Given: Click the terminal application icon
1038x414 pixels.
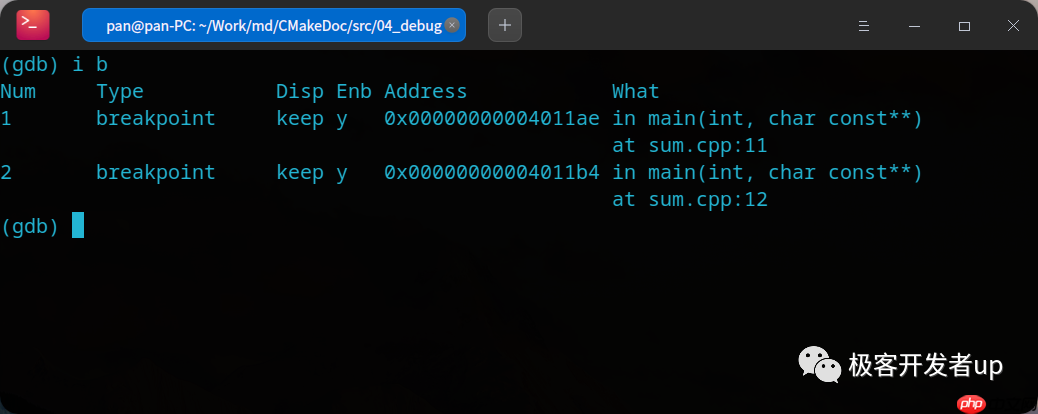Looking at the screenshot, I should tap(33, 25).
